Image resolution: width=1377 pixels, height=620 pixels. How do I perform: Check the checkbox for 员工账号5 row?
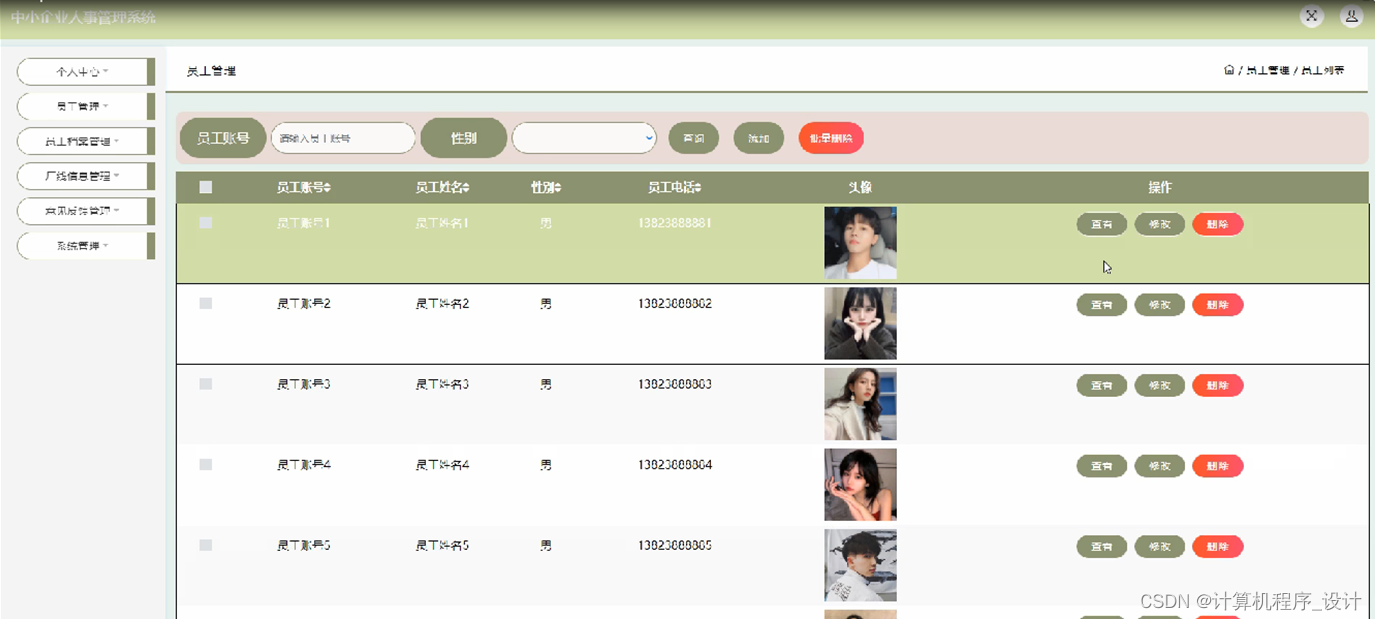(x=206, y=545)
